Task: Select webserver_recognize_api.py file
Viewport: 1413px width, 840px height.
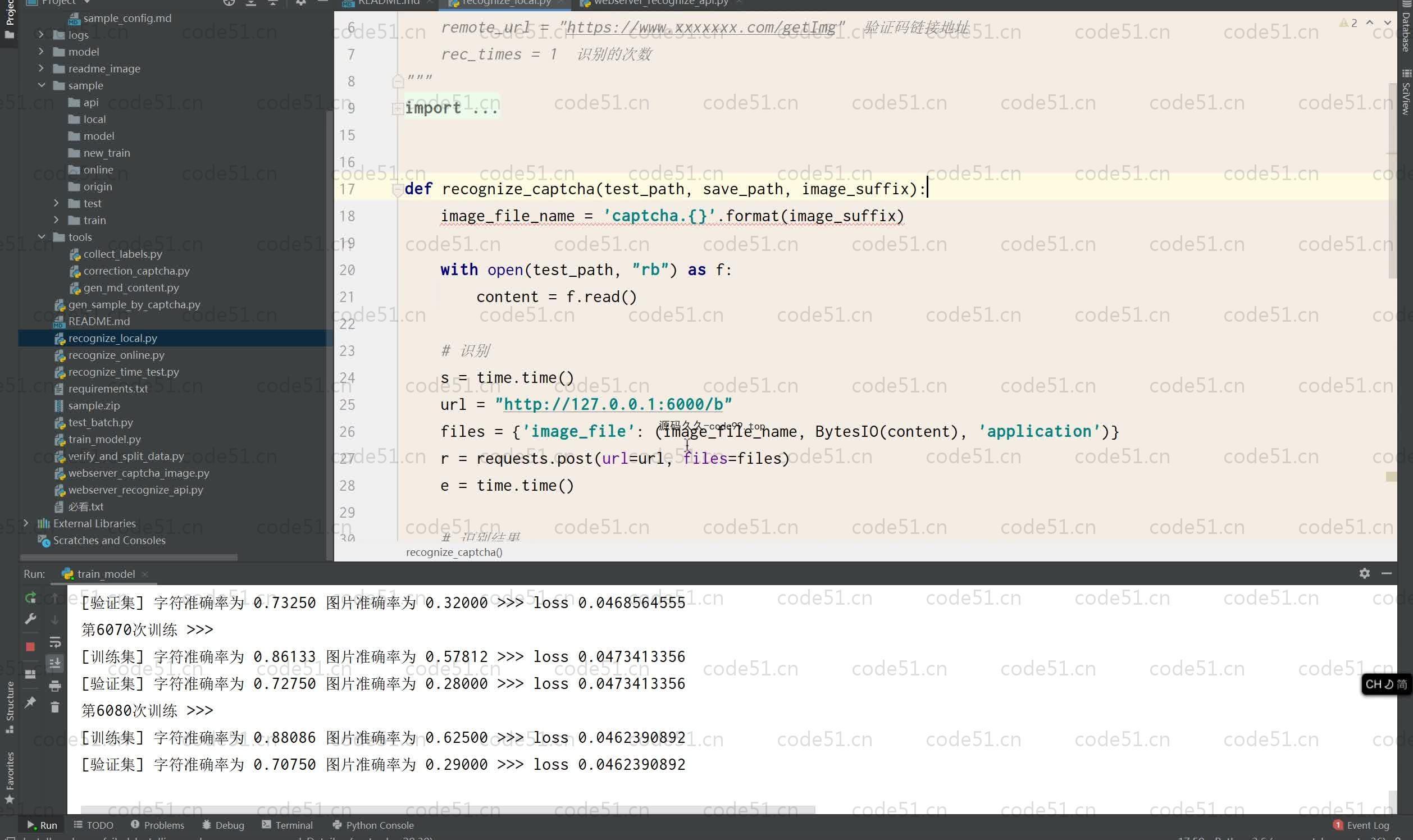Action: pos(135,490)
